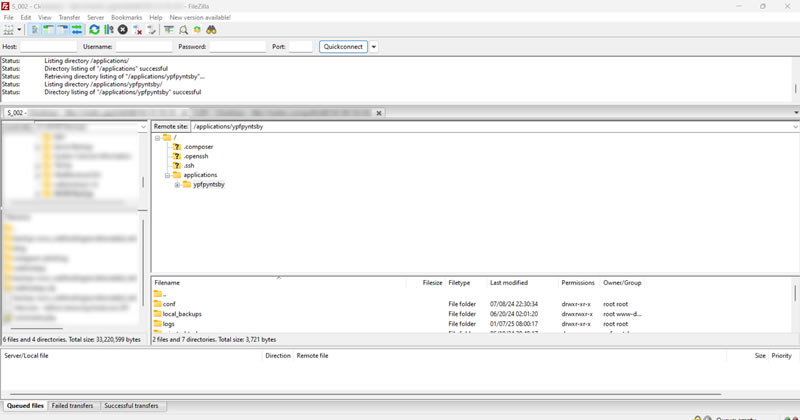Image resolution: width=800 pixels, height=420 pixels.
Task: Disconnect from the current server
Action: click(138, 30)
